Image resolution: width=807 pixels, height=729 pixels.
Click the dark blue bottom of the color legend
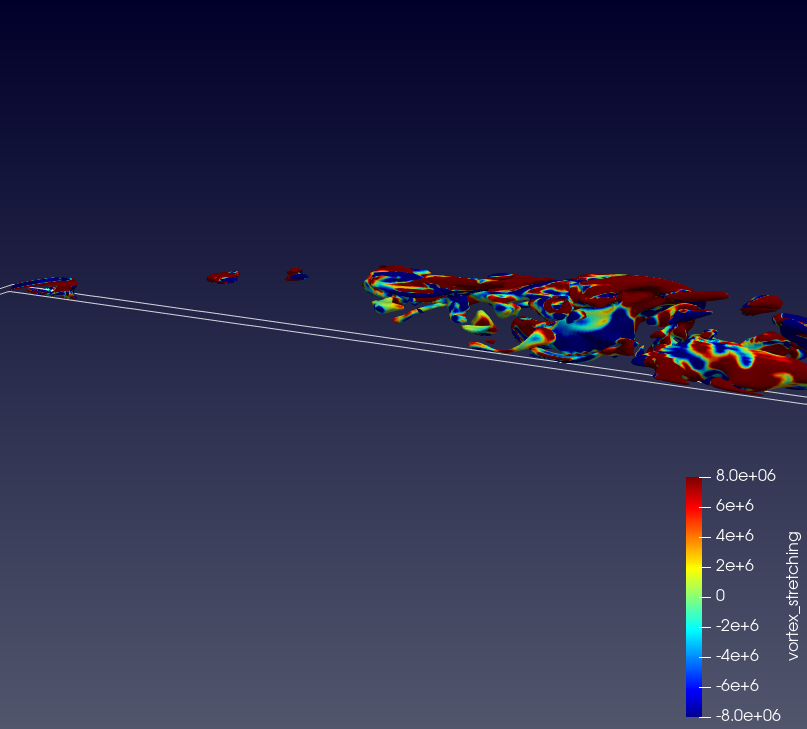point(694,709)
